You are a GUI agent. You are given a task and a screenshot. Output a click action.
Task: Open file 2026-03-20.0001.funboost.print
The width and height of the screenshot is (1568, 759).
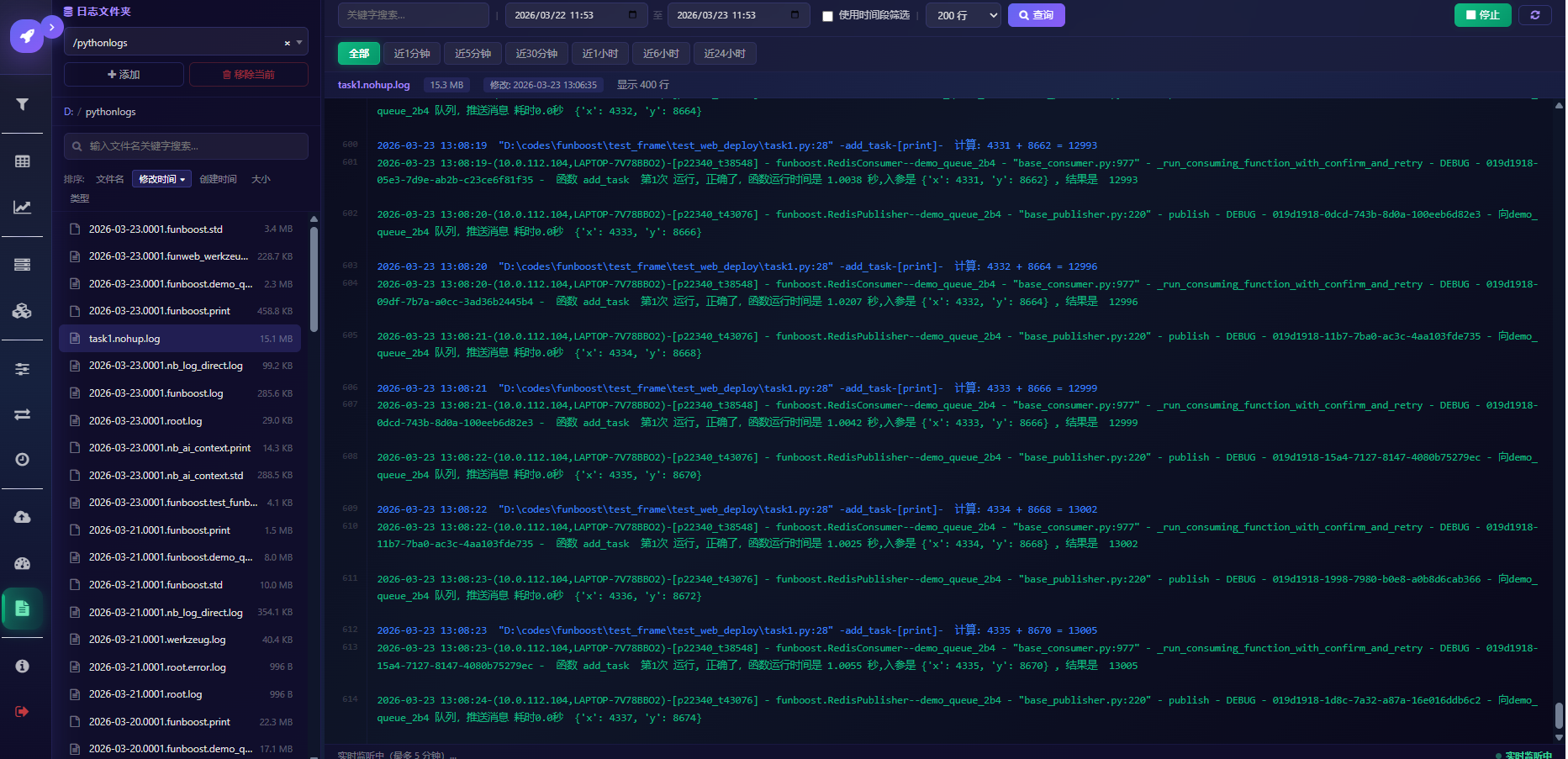(180, 722)
